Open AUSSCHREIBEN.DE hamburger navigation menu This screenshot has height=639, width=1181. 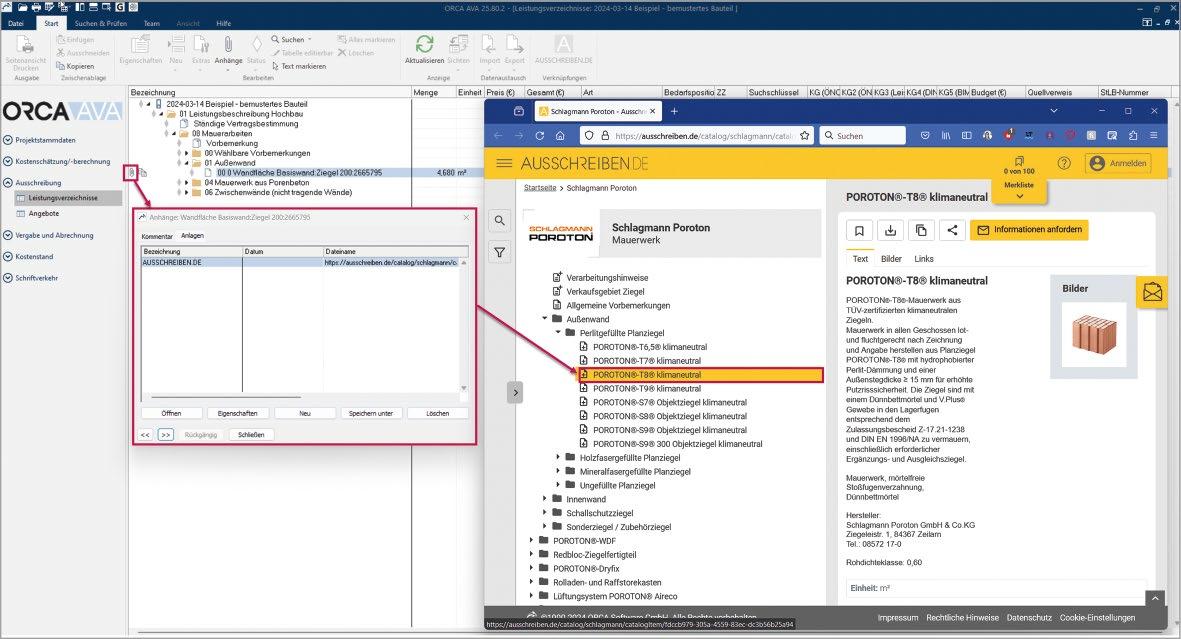(504, 163)
